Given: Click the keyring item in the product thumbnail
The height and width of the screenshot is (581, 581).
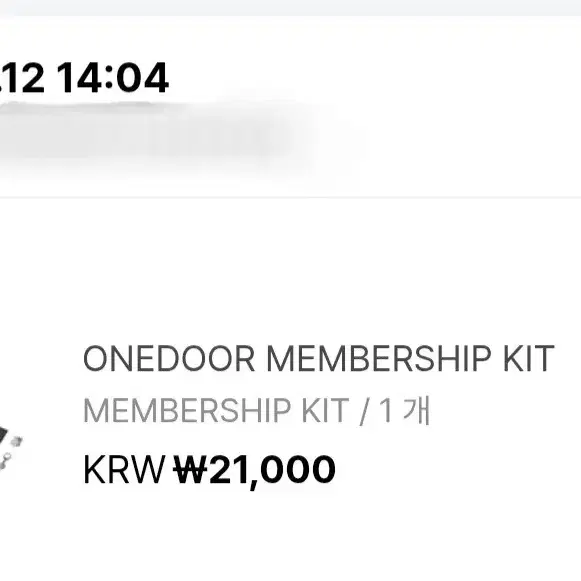Looking at the screenshot, I should click(x=5, y=462).
